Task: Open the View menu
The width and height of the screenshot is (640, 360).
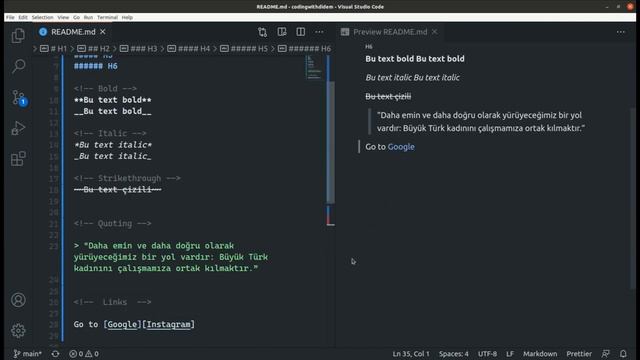Action: (x=63, y=17)
